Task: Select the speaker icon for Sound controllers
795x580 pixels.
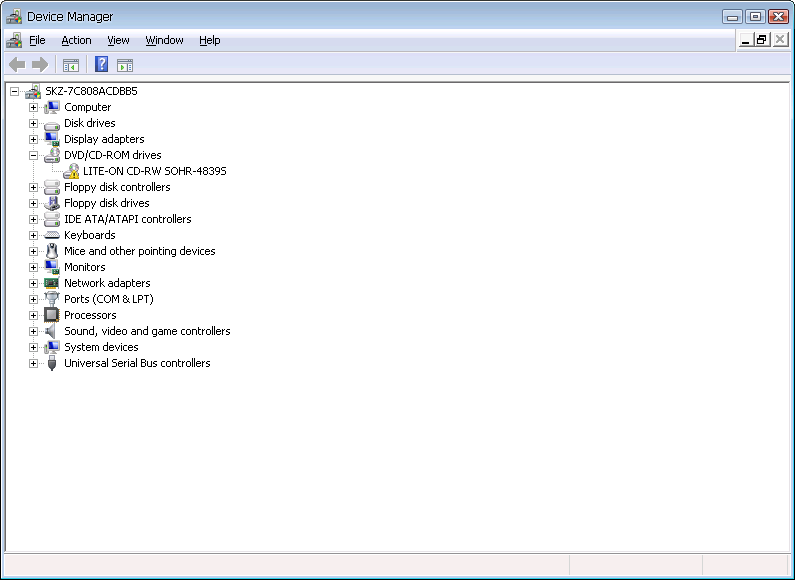Action: 51,331
